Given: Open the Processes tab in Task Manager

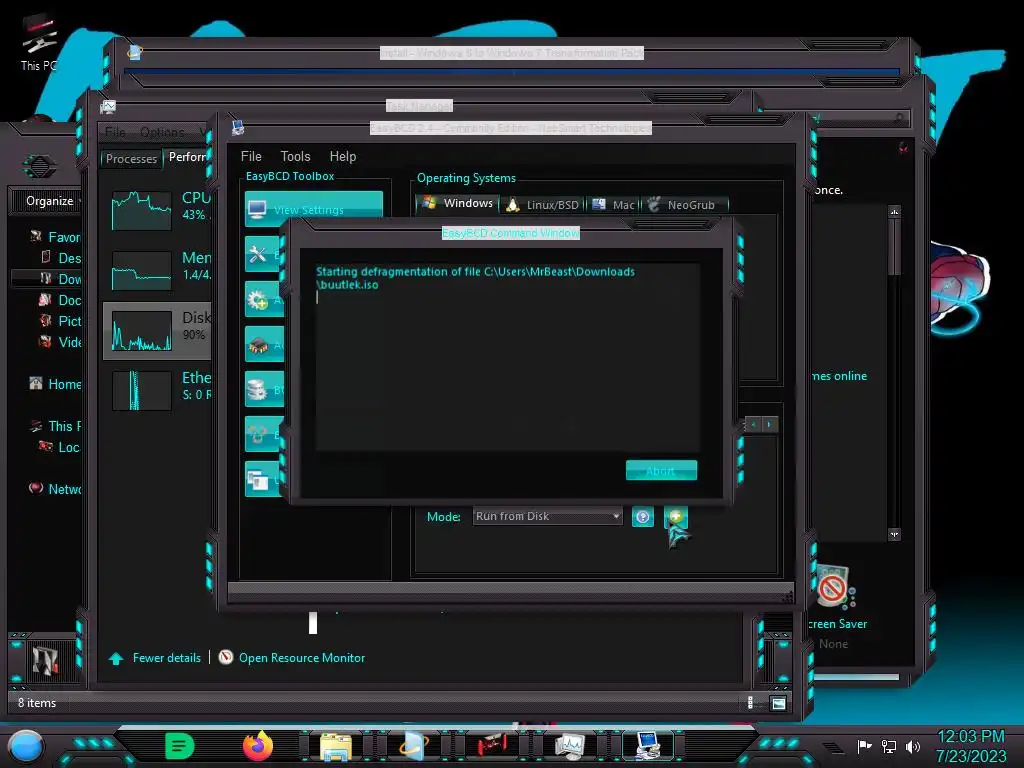Looking at the screenshot, I should [131, 159].
